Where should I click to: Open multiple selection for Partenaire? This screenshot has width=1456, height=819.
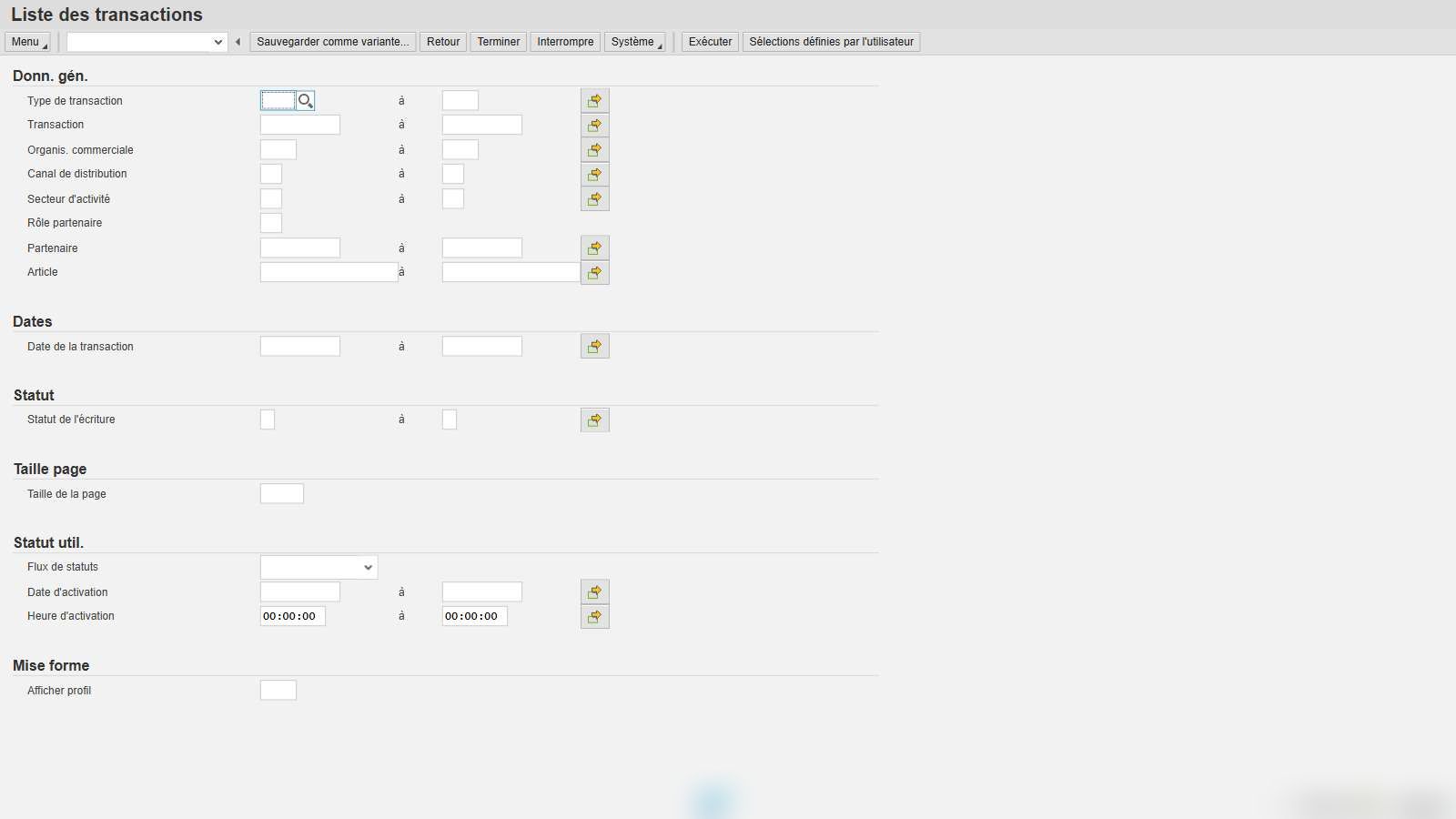click(x=595, y=248)
